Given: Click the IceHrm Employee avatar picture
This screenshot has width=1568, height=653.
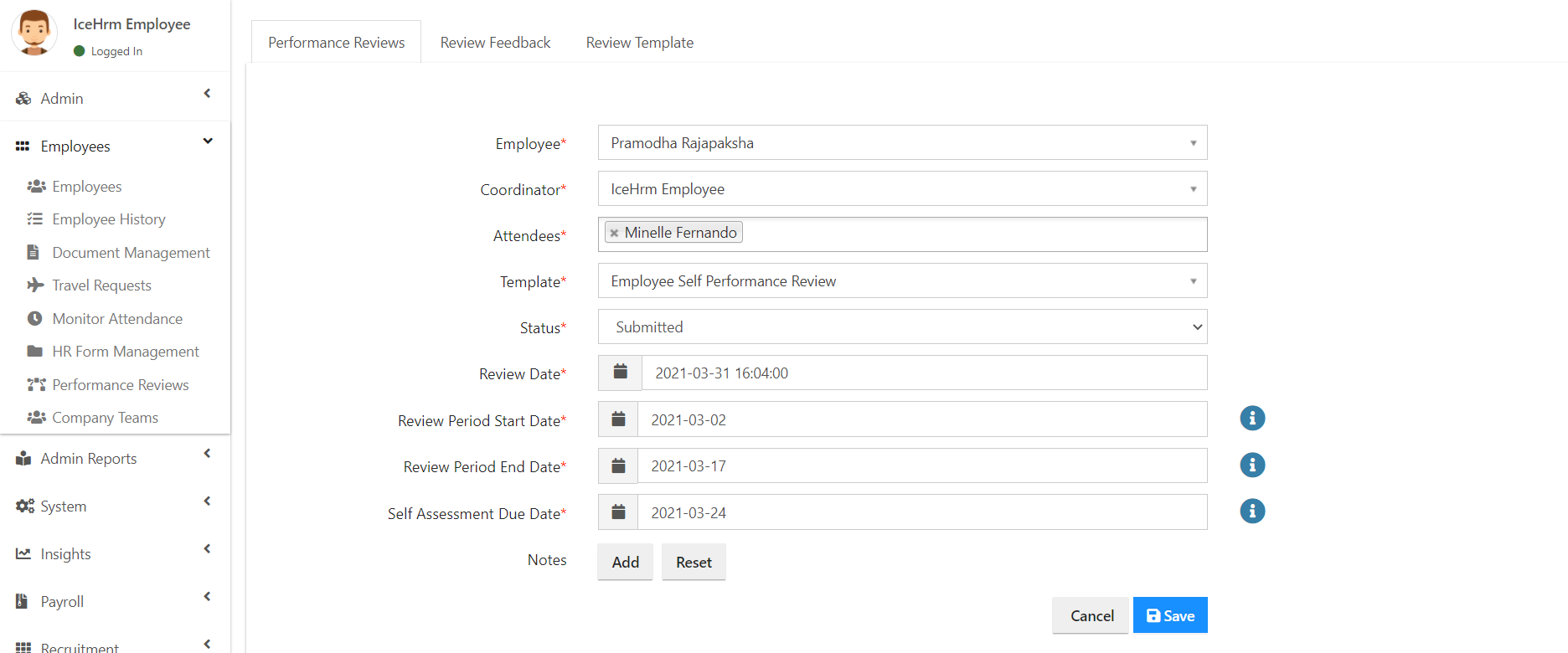Looking at the screenshot, I should (34, 32).
